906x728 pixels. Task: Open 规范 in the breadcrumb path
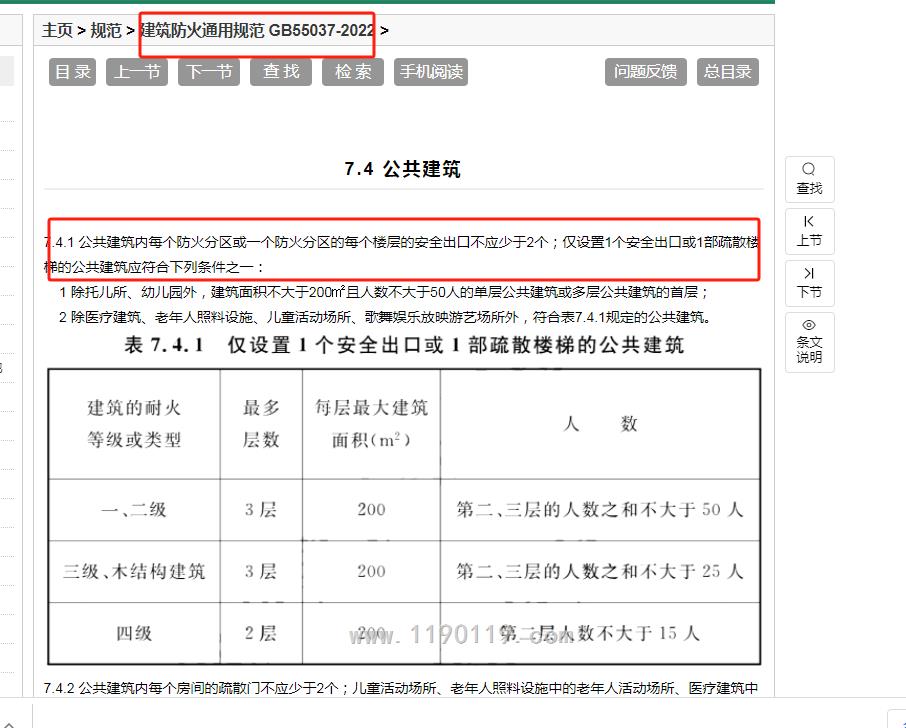[106, 30]
